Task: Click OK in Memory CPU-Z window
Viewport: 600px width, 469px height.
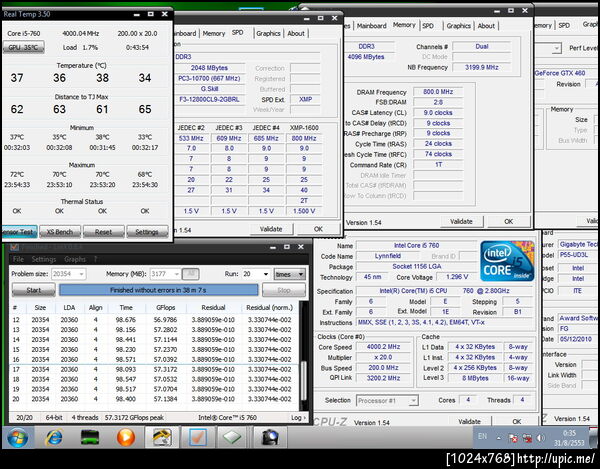Action: click(509, 221)
